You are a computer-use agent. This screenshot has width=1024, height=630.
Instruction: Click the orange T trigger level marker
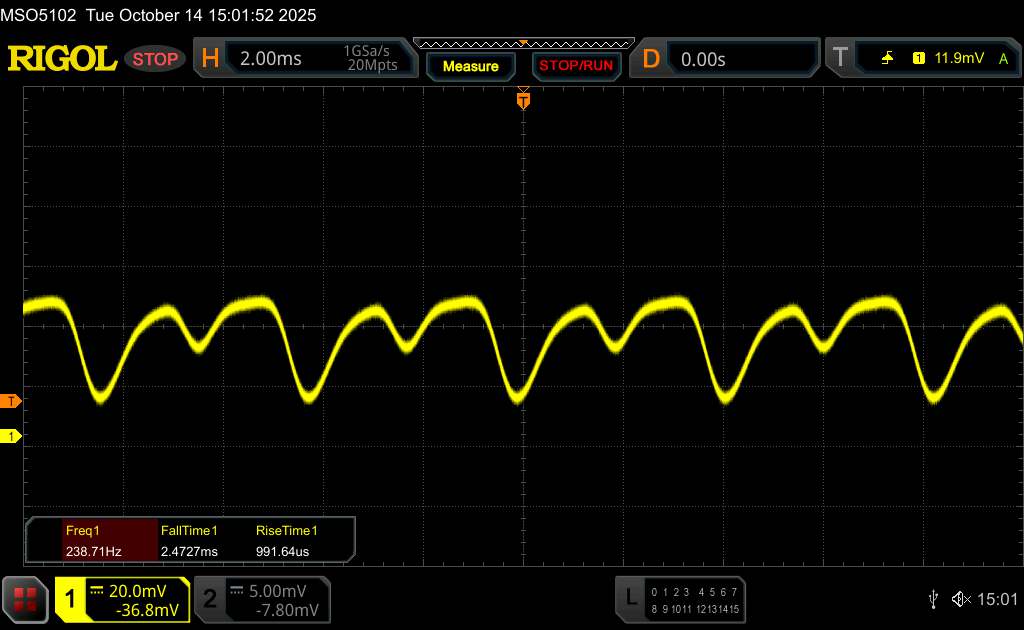tap(11, 401)
